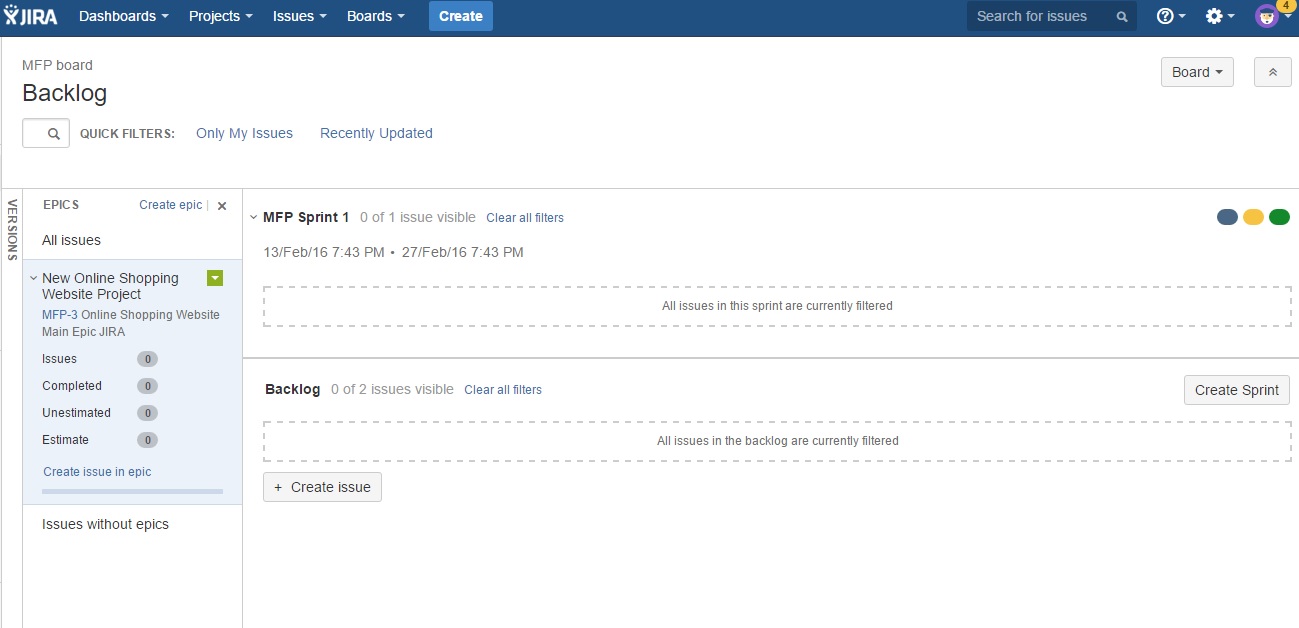Click the search magnifier in the backlog
The height and width of the screenshot is (628, 1299).
pyautogui.click(x=45, y=132)
